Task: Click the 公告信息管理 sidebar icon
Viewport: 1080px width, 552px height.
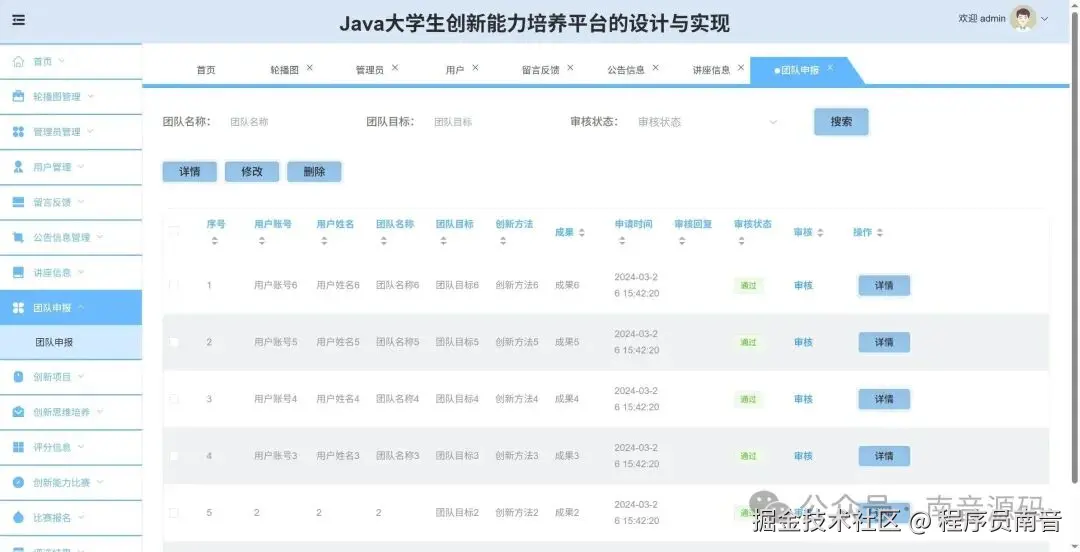Action: pos(19,237)
